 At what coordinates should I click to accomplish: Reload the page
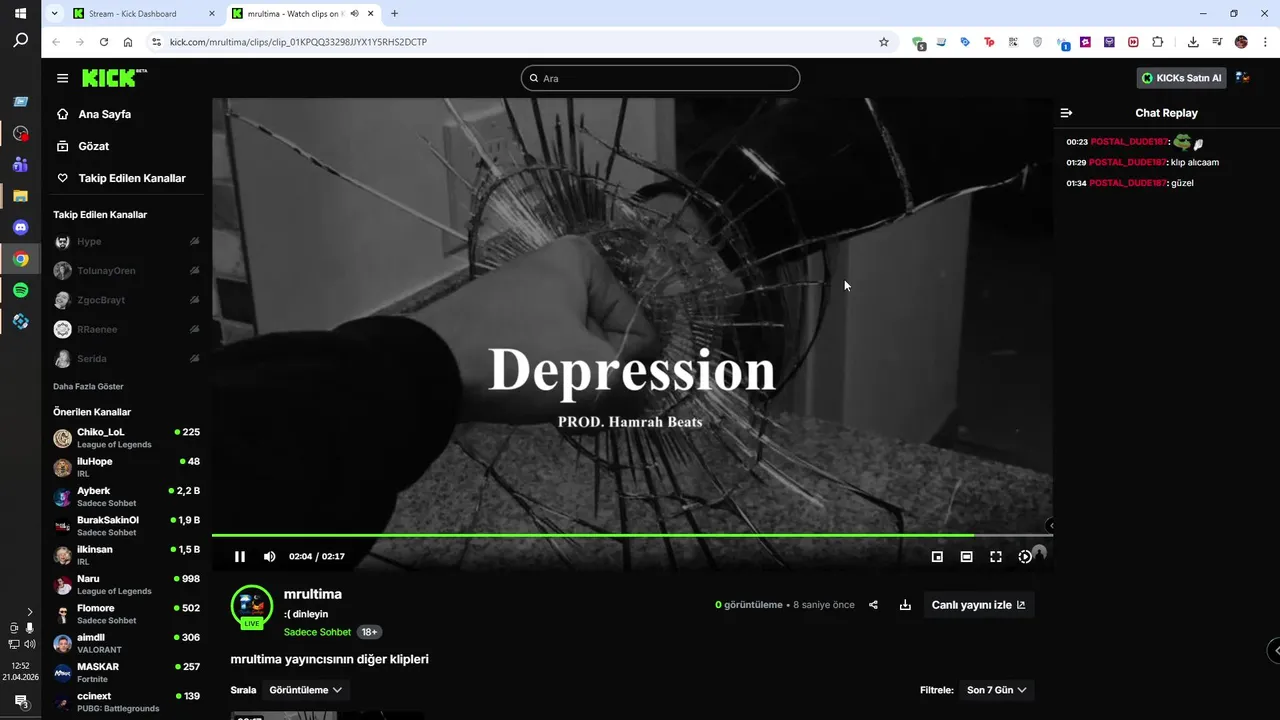(103, 42)
